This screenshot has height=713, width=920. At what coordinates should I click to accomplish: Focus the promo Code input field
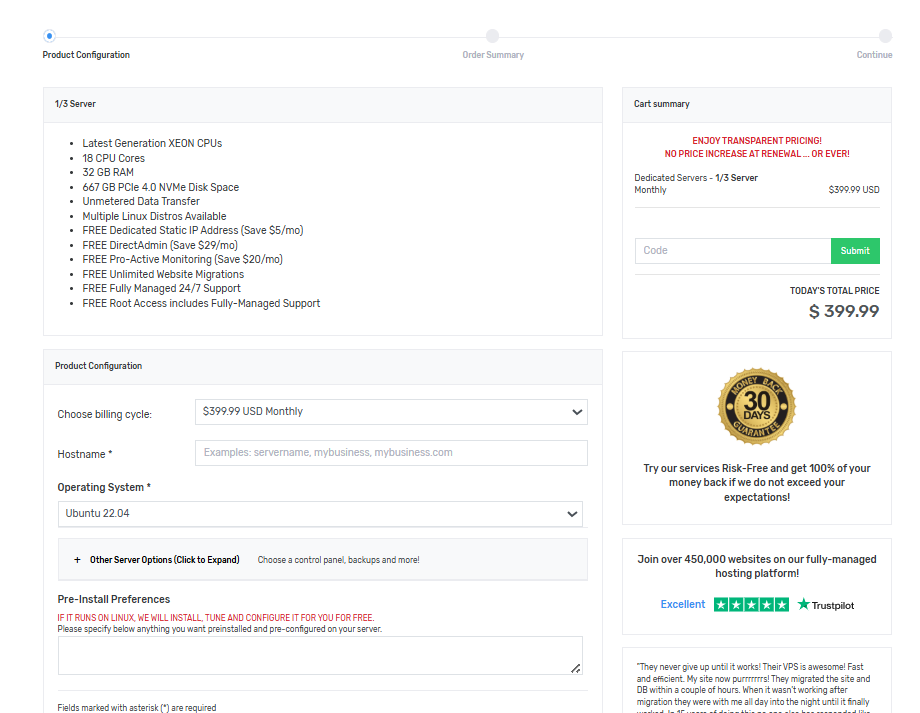[733, 251]
